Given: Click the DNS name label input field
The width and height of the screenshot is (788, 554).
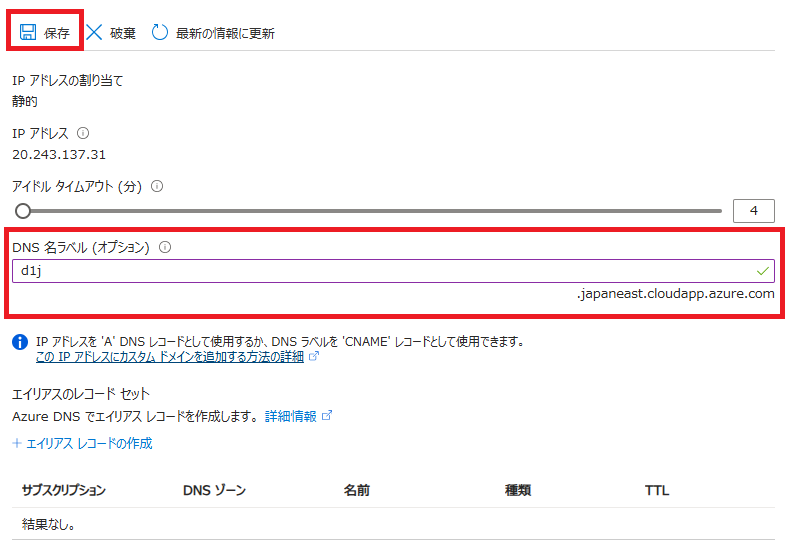Looking at the screenshot, I should [393, 271].
